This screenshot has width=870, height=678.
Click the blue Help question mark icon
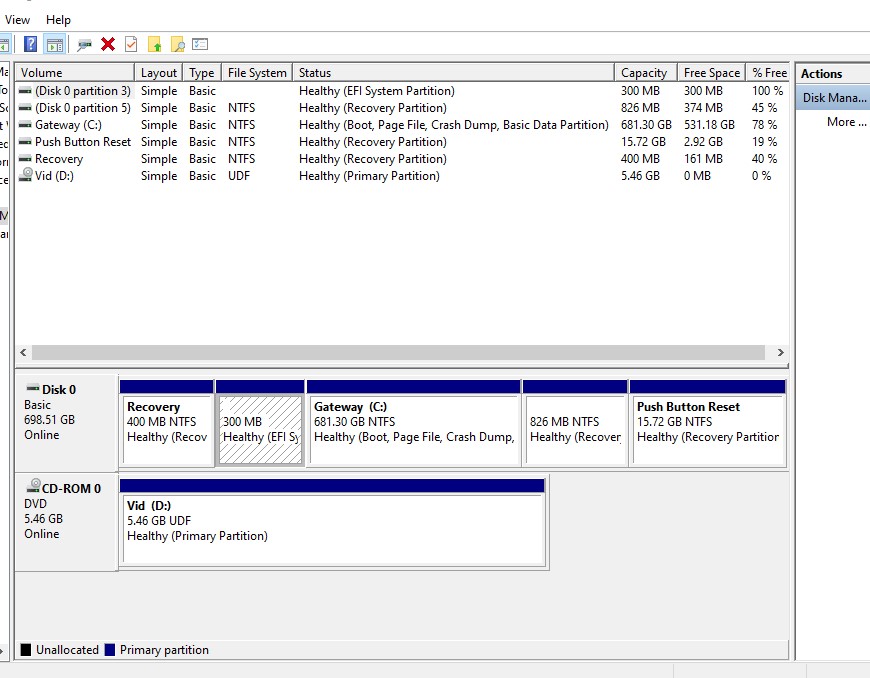coord(31,44)
